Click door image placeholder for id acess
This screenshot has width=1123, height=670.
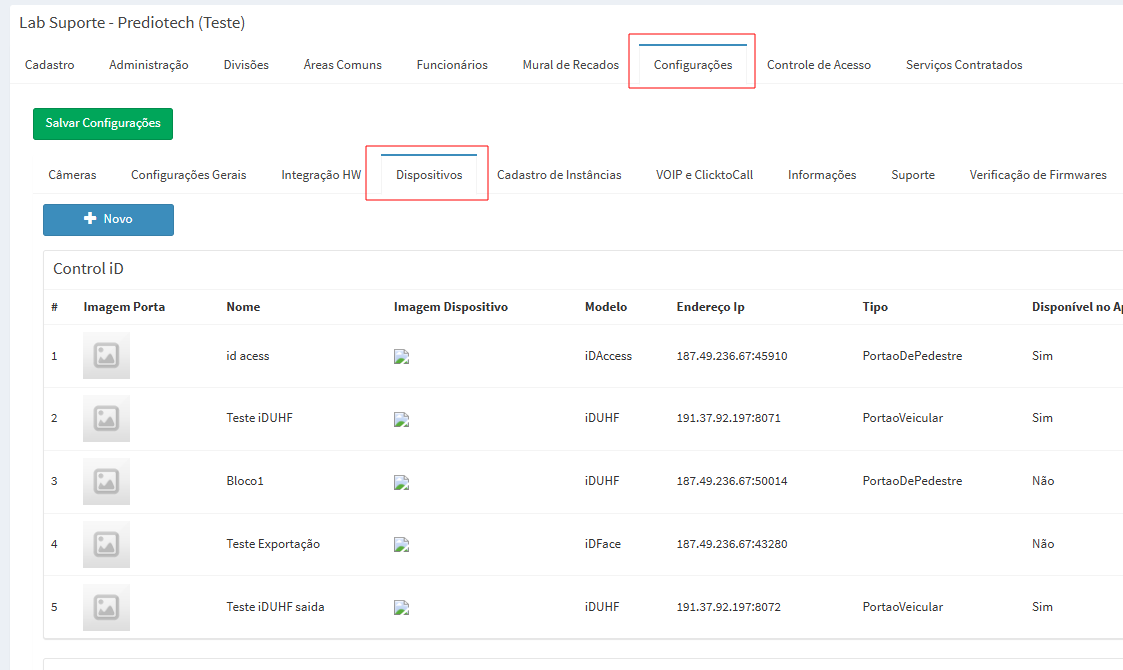point(106,356)
